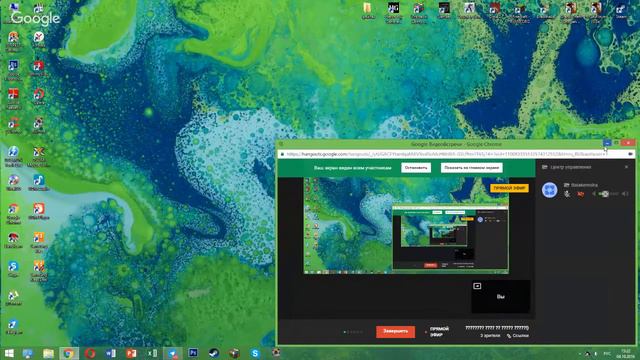The width and height of the screenshot is (640, 360).
Task: Select the Skype desktop shortcut
Action: coord(13,269)
